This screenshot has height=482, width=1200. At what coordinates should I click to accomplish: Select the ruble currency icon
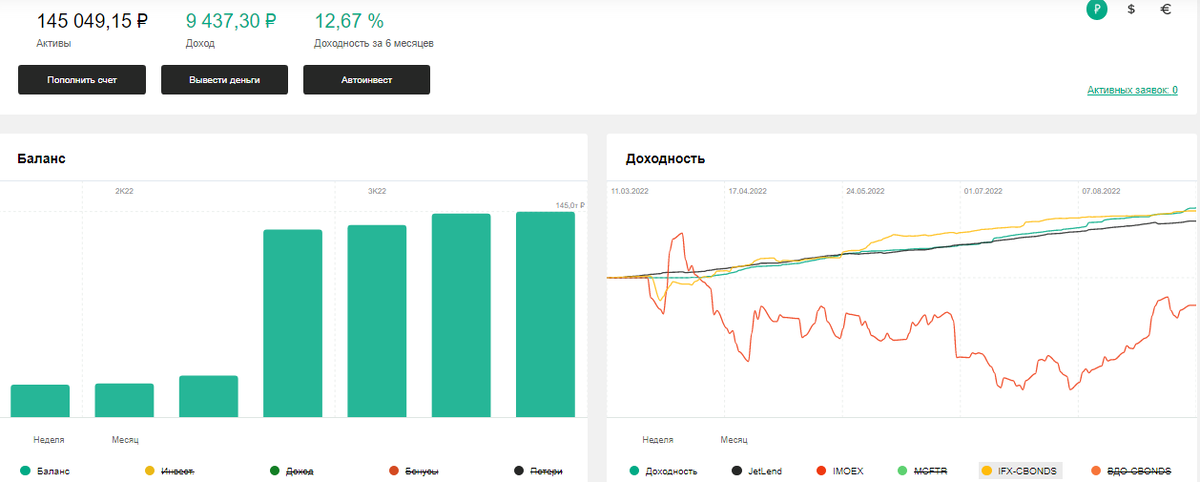1097,9
